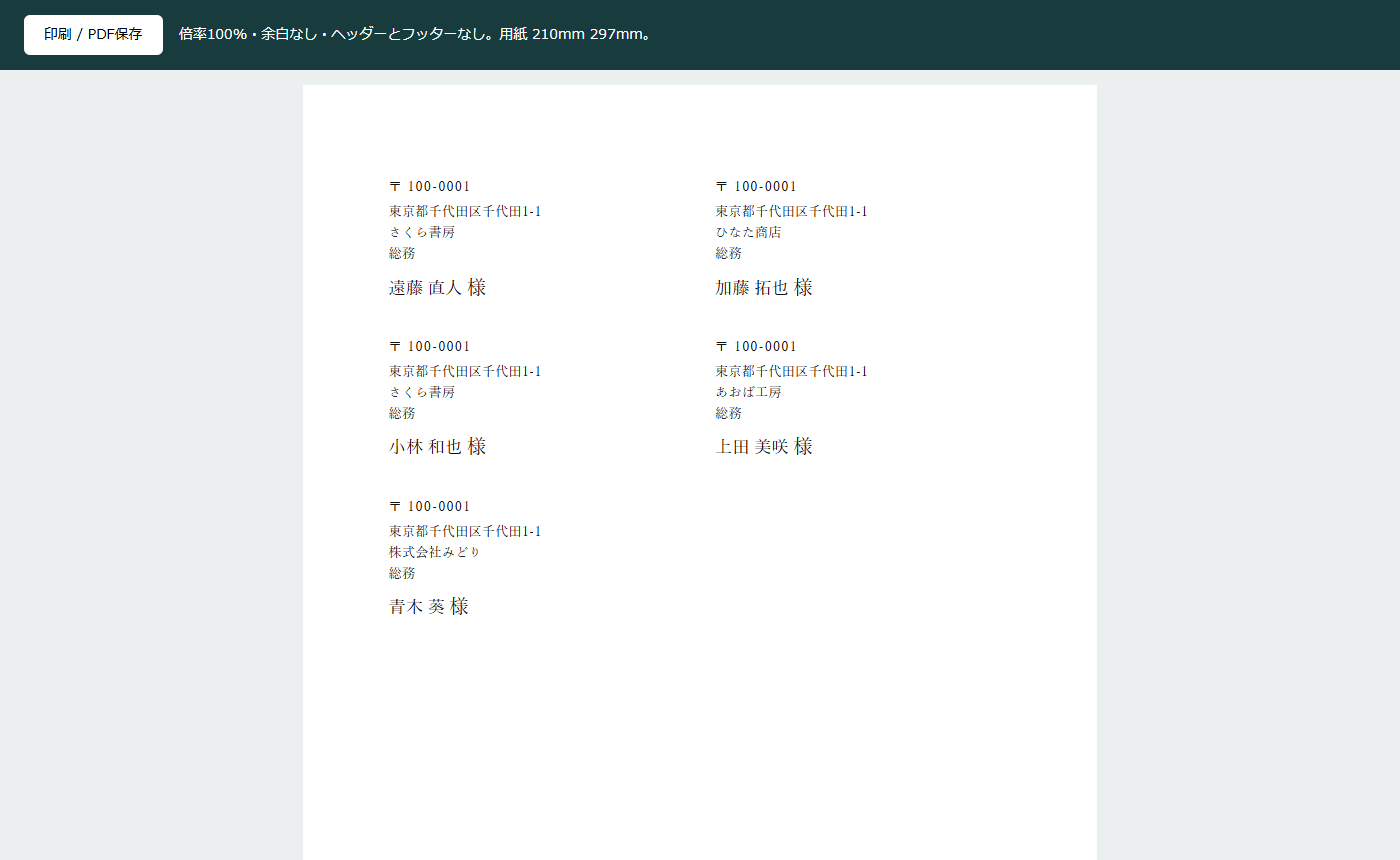Click 総務 on 青木 葵's label
1400x860 pixels.
402,573
